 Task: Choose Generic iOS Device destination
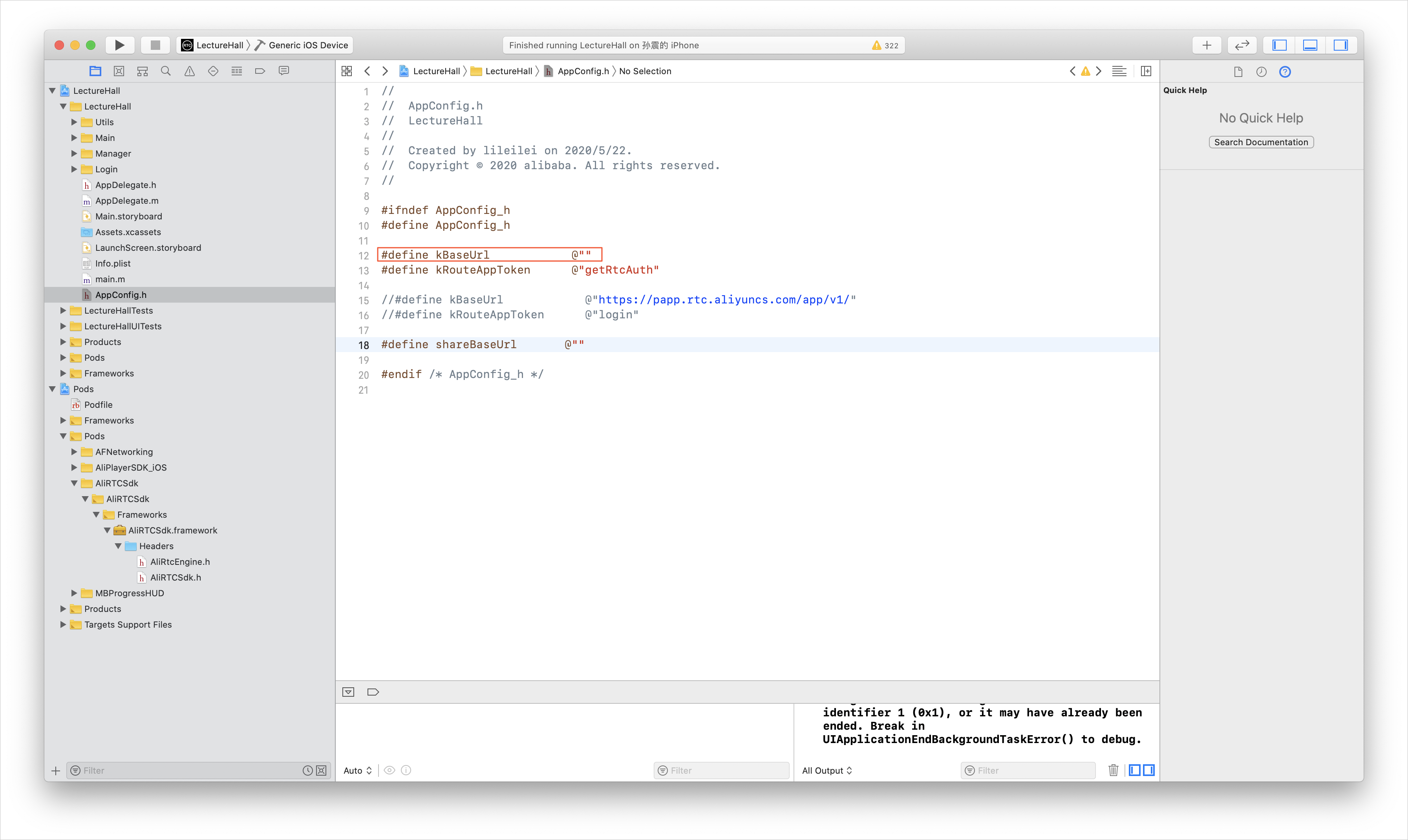301,45
